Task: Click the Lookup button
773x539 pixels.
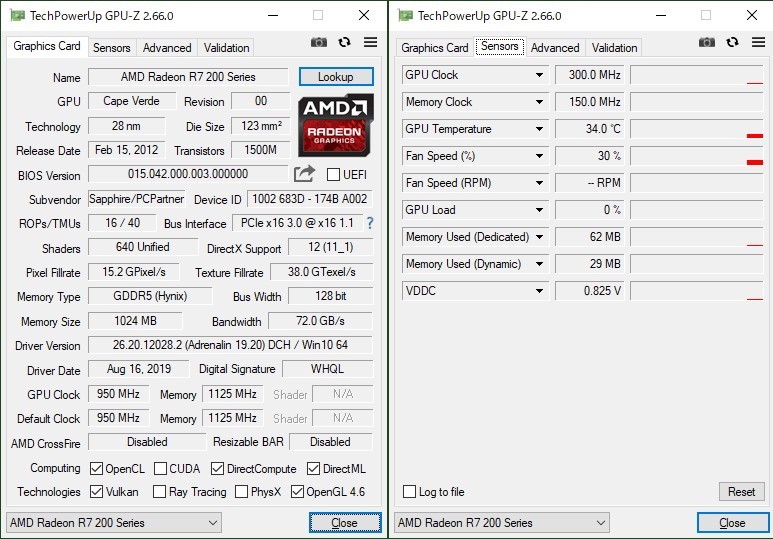Action: click(336, 77)
